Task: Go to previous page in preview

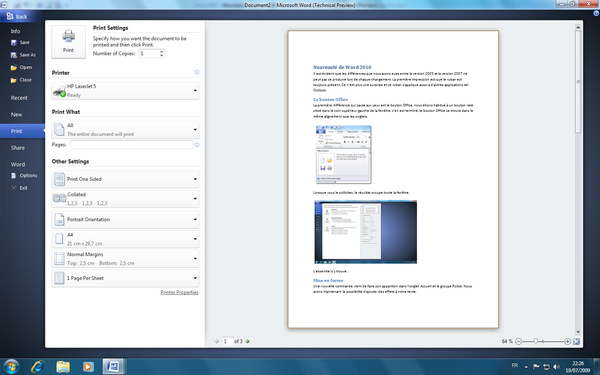Action: [x=217, y=341]
